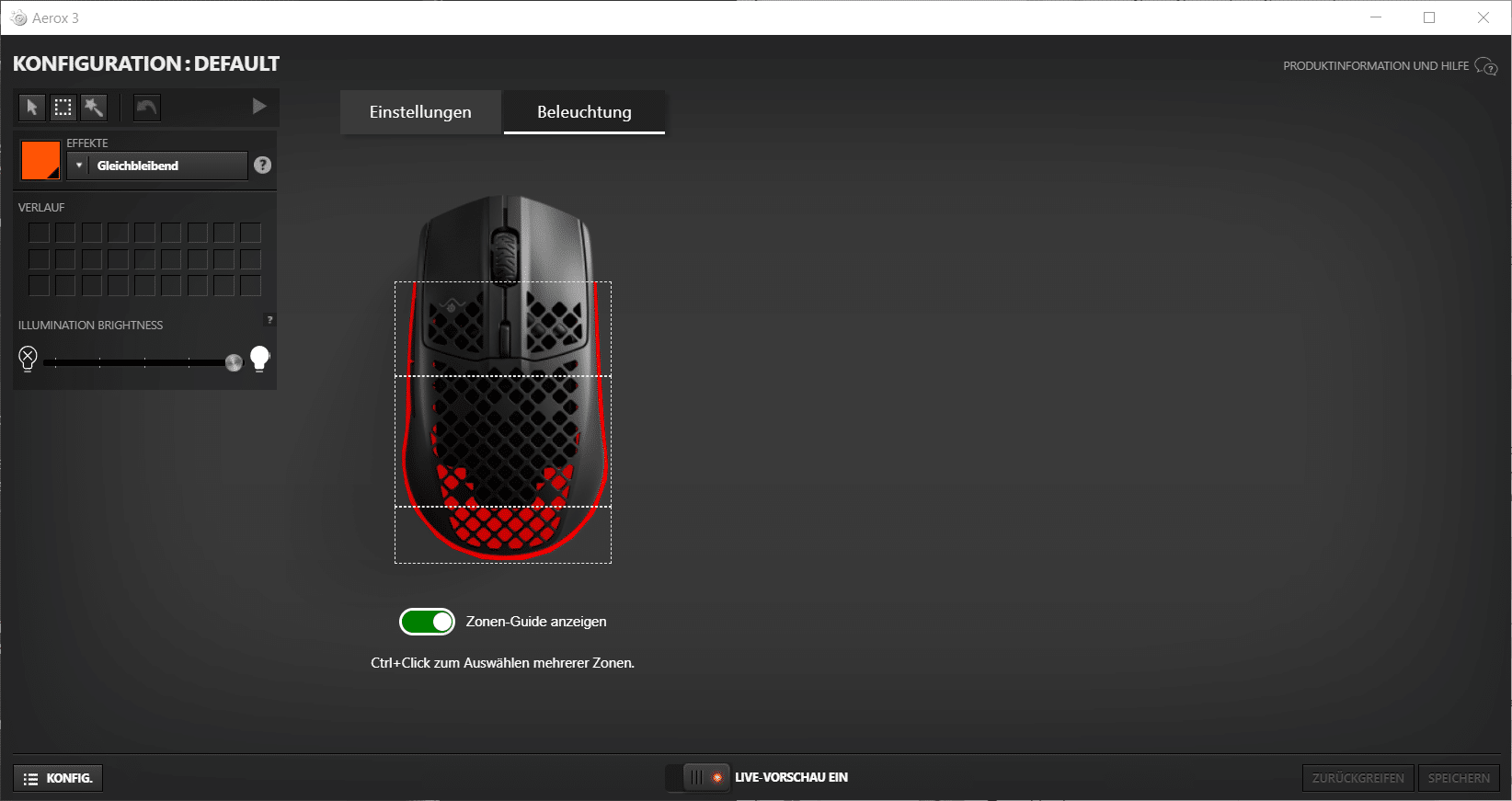Click the lit bulb for maximum brightness
Screen dimensions: 1512x801
(260, 358)
